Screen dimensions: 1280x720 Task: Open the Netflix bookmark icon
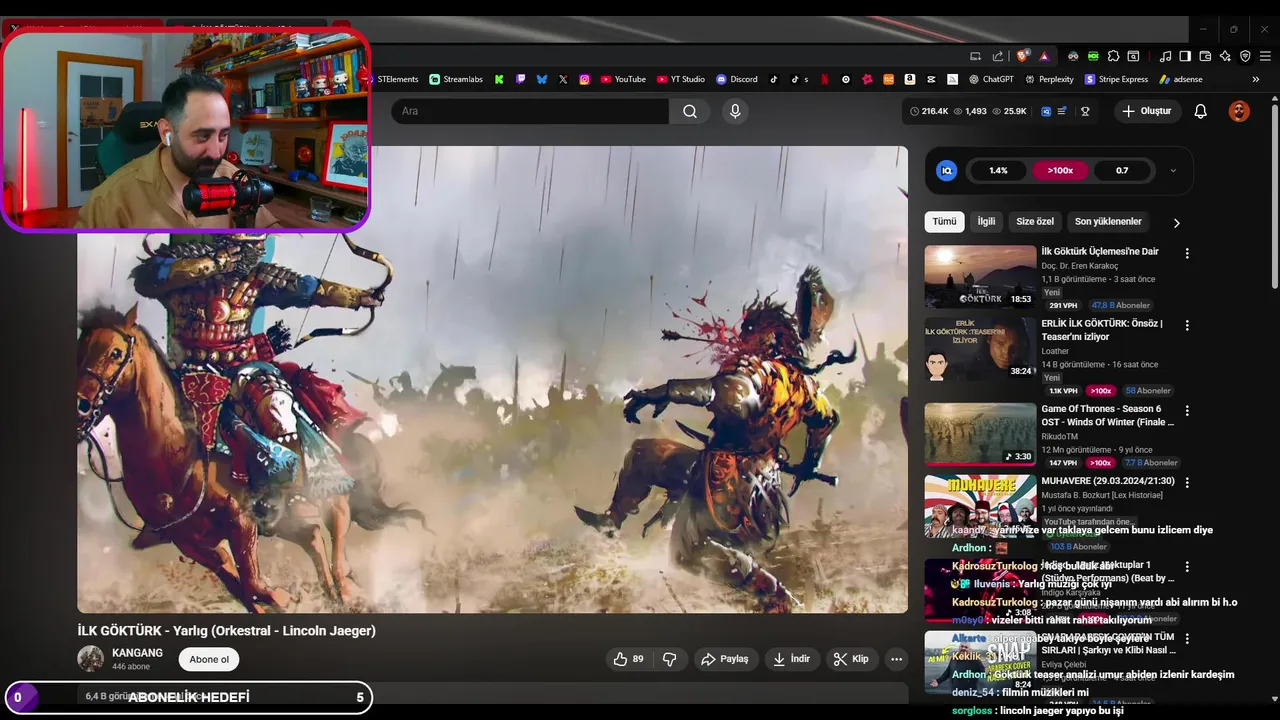click(x=824, y=79)
